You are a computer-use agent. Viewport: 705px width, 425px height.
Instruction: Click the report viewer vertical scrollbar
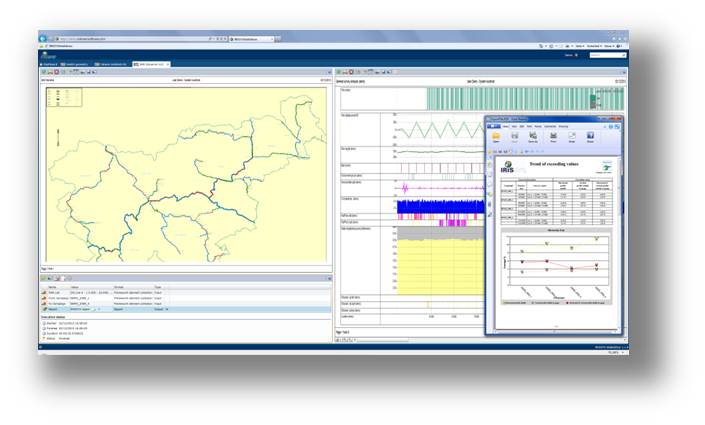tap(620, 243)
